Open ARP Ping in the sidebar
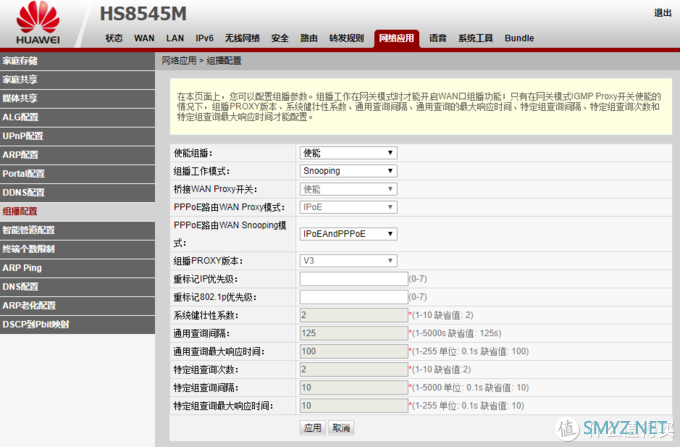Screen dimensions: 680x447 point(77,268)
